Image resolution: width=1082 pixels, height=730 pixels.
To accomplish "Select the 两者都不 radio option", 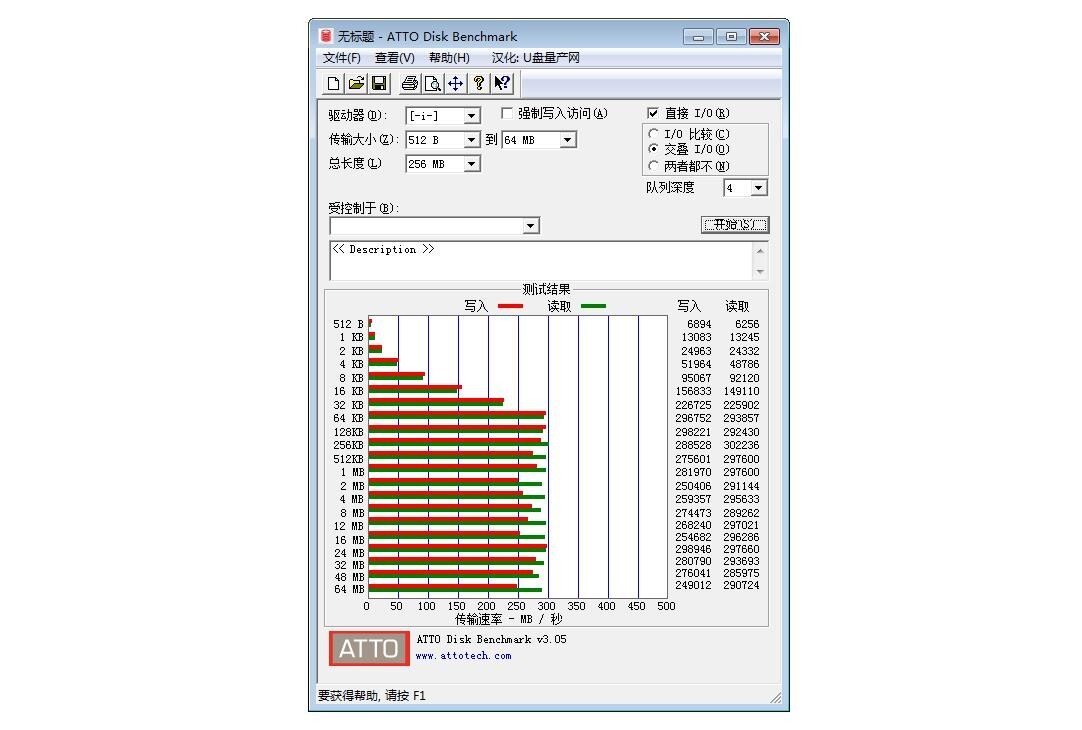I will tap(653, 166).
